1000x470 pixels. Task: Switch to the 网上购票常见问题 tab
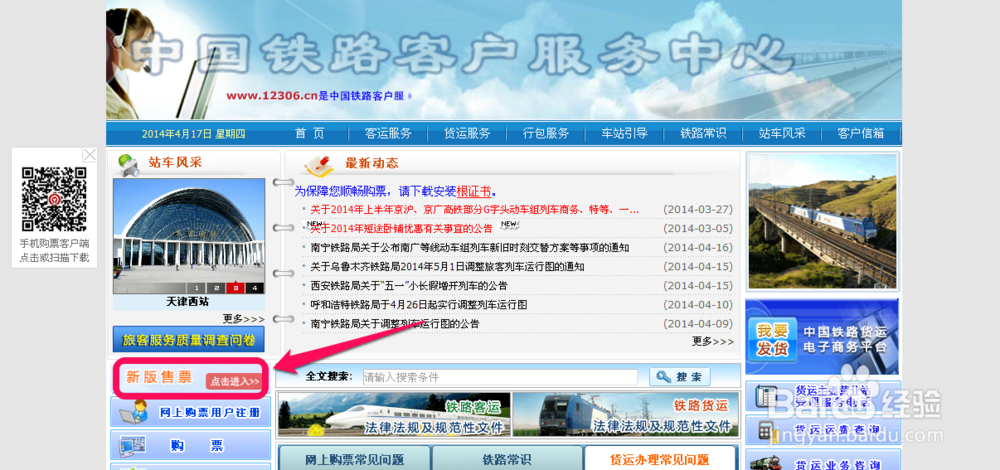tap(354, 459)
